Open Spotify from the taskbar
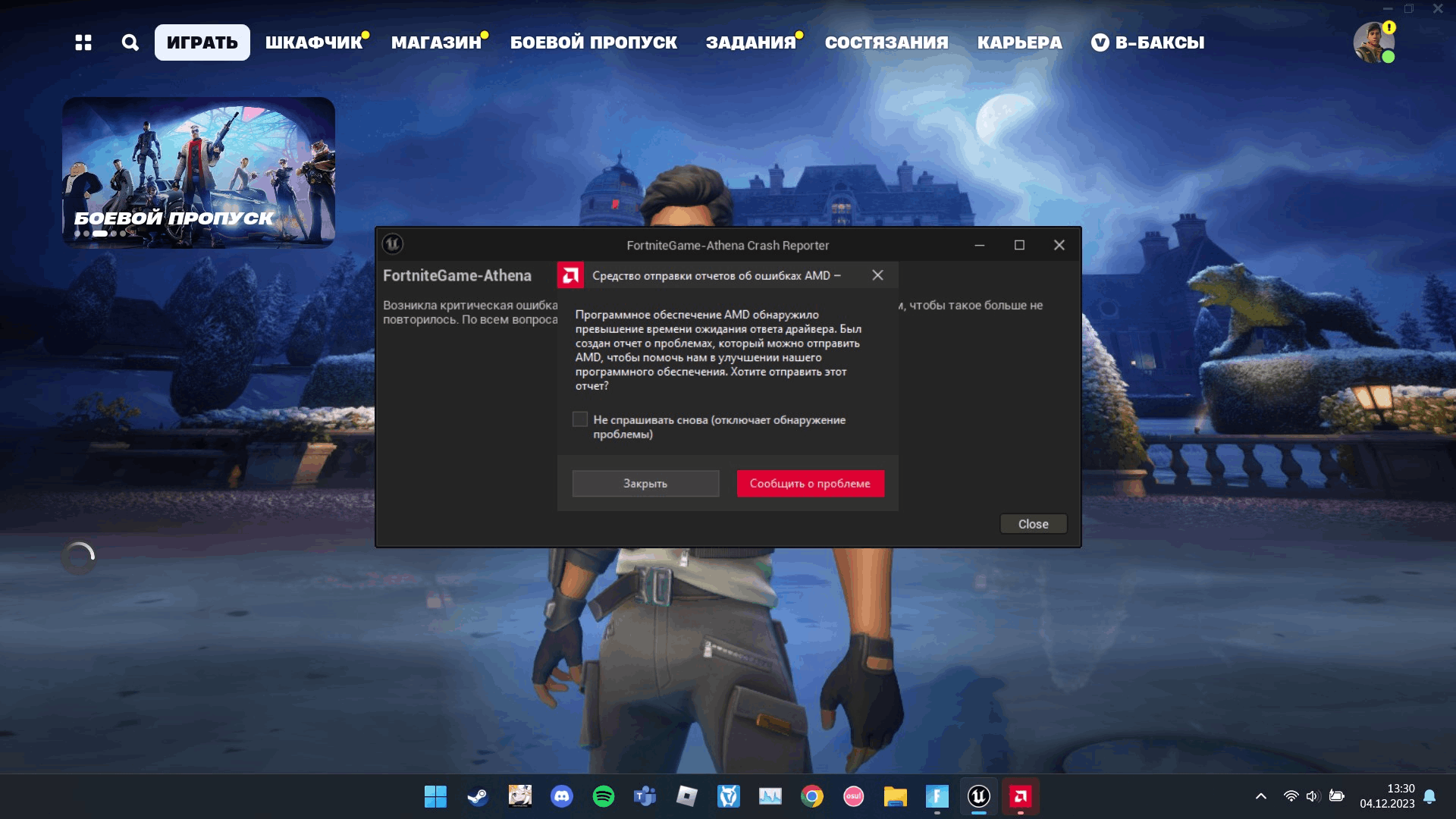Image resolution: width=1456 pixels, height=819 pixels. coord(604,796)
